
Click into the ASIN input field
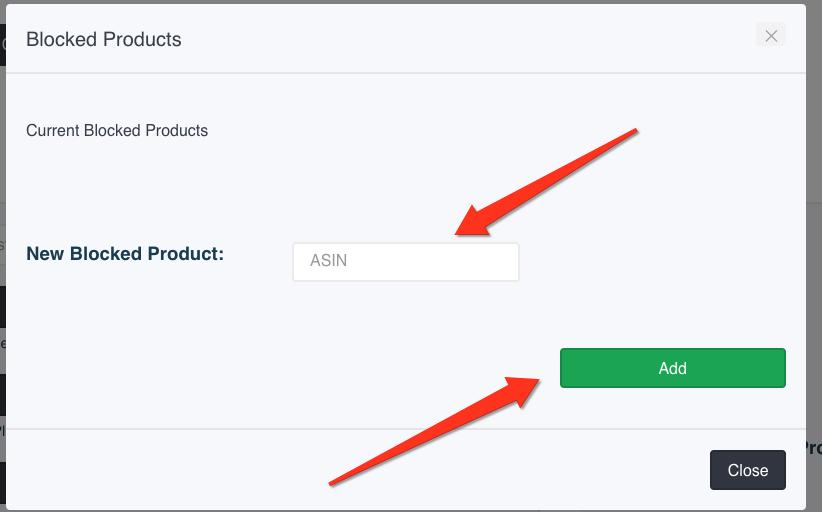point(406,262)
